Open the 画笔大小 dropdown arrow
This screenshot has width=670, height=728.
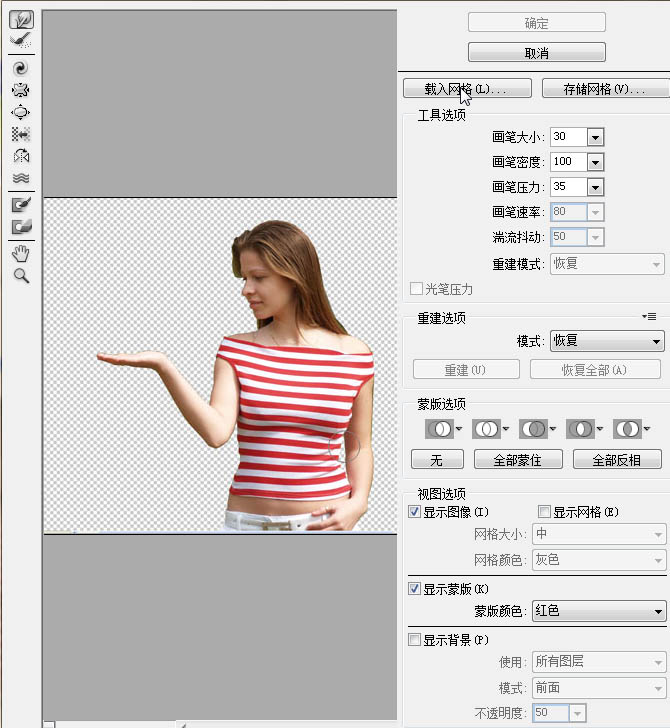pyautogui.click(x=595, y=137)
